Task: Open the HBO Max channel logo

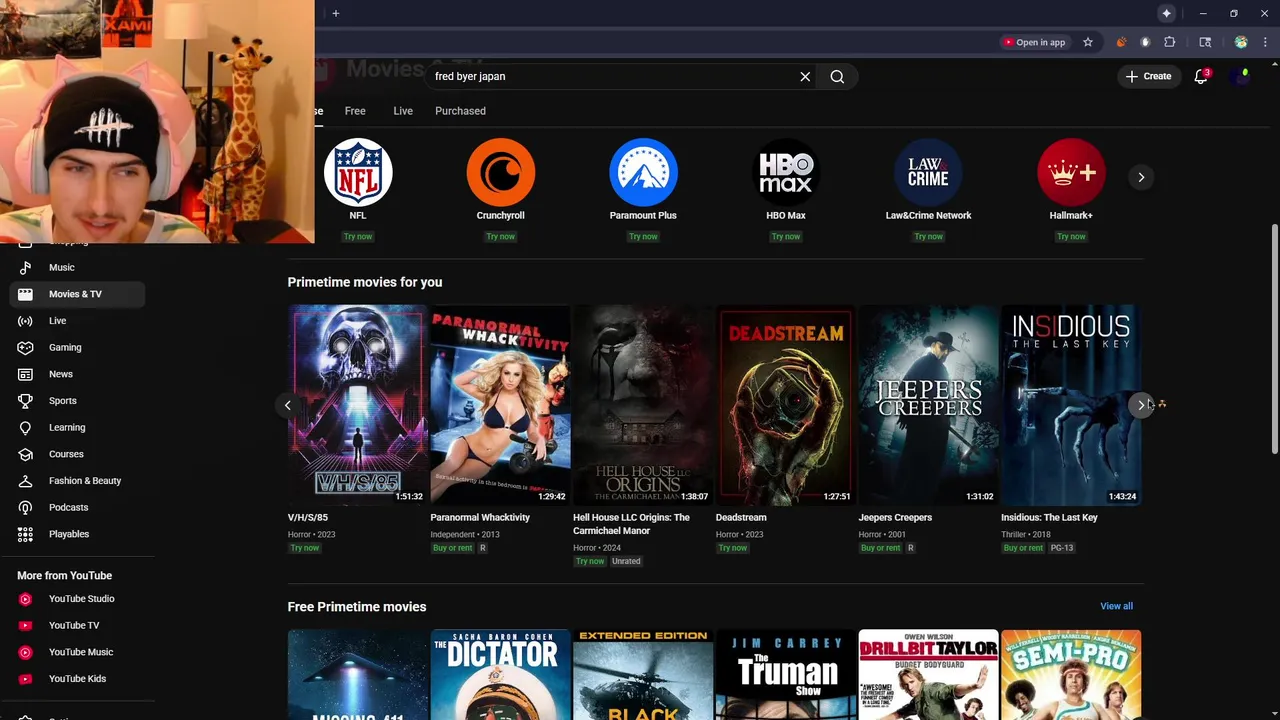Action: point(786,173)
